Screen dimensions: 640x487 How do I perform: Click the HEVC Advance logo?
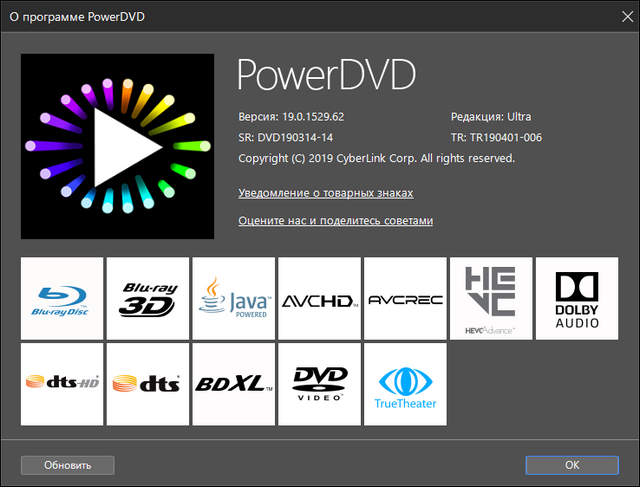[490, 297]
